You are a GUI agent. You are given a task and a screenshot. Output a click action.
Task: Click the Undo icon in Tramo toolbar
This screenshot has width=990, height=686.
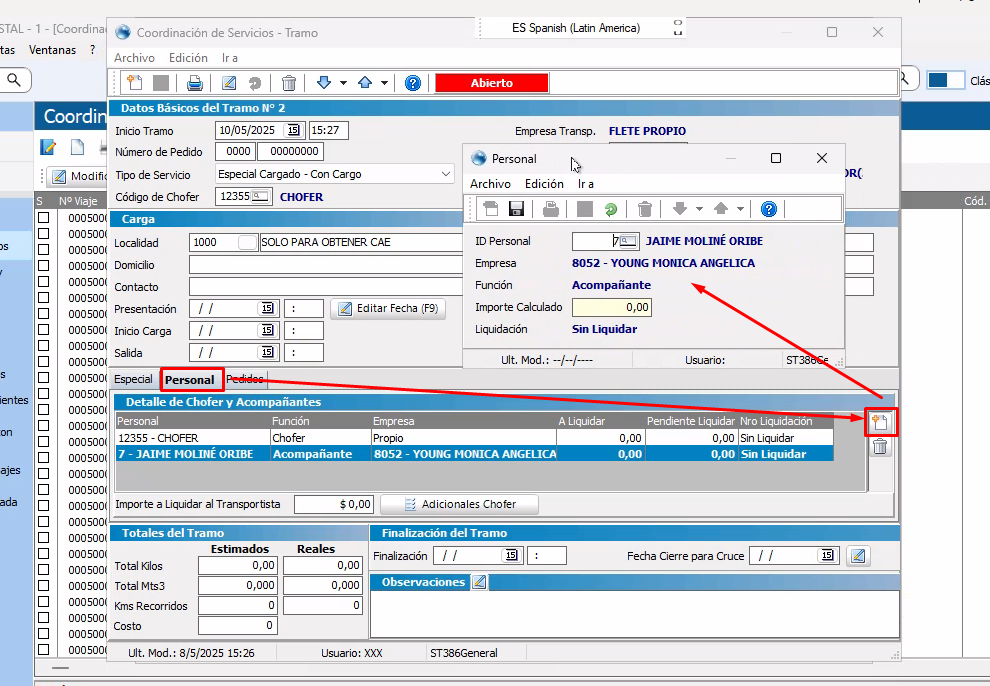pyautogui.click(x=254, y=83)
